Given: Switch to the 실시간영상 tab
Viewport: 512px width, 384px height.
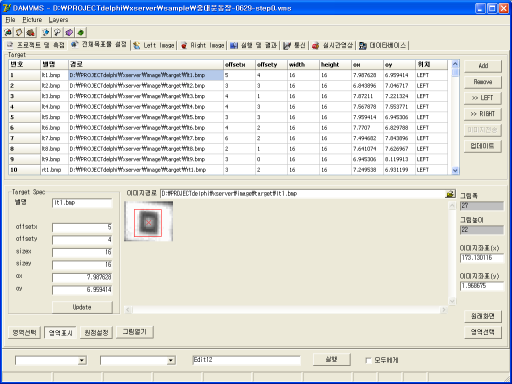Looking at the screenshot, I should pyautogui.click(x=332, y=45).
